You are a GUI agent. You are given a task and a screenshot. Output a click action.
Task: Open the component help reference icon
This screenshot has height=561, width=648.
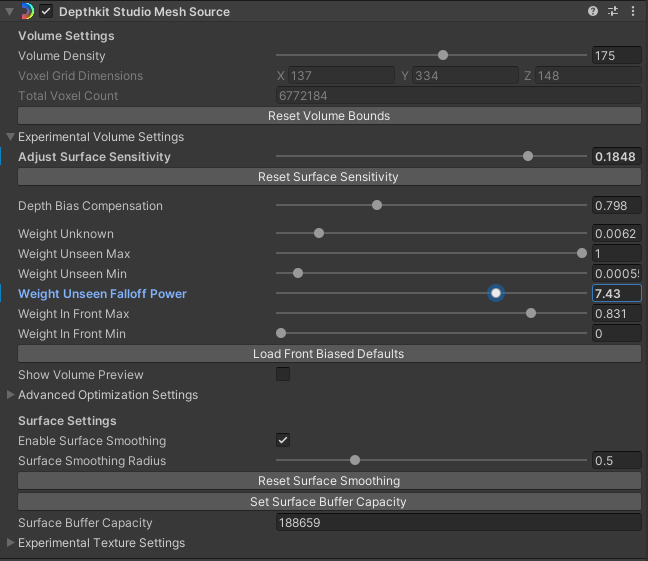click(593, 12)
